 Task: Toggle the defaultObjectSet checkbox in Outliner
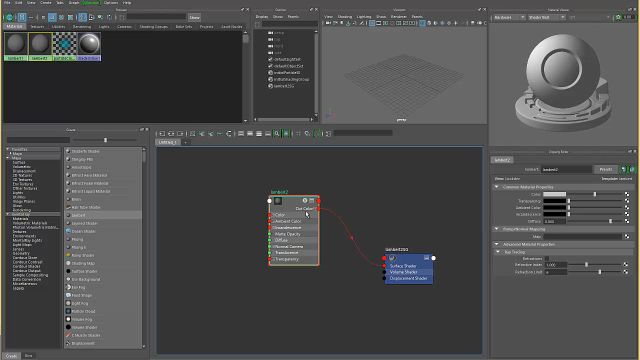tap(270, 66)
